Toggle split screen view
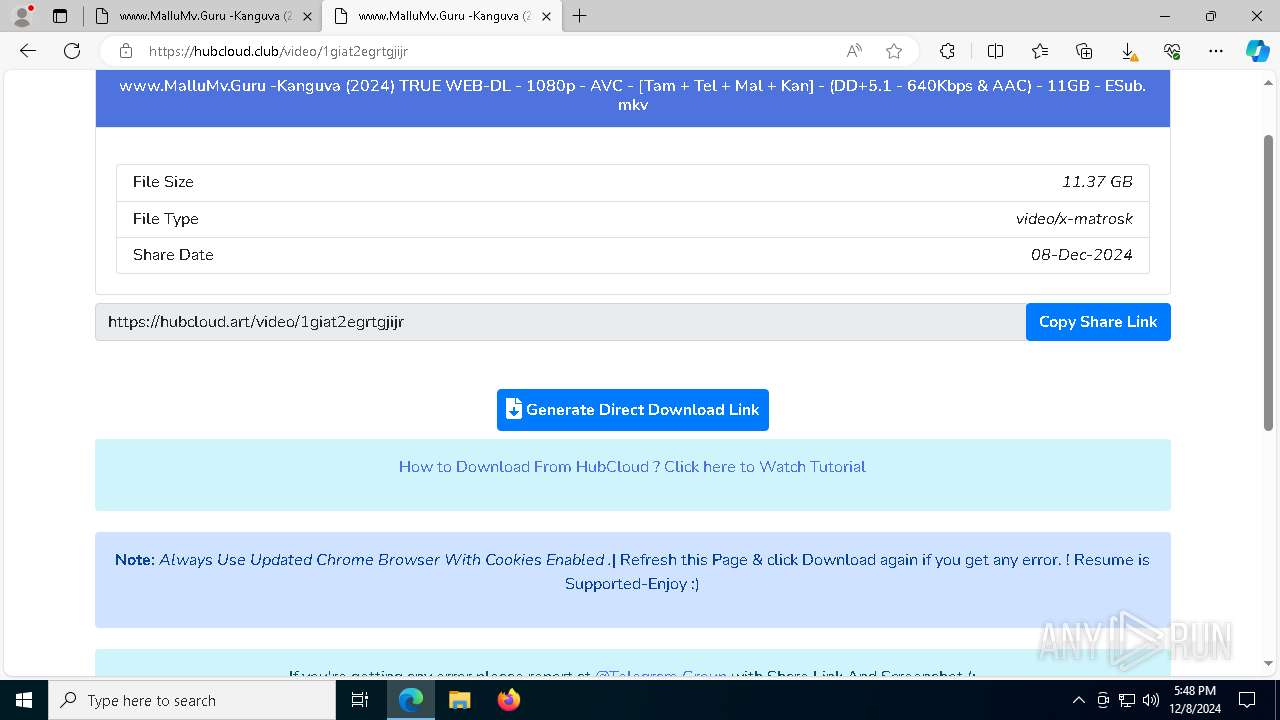 tap(995, 51)
